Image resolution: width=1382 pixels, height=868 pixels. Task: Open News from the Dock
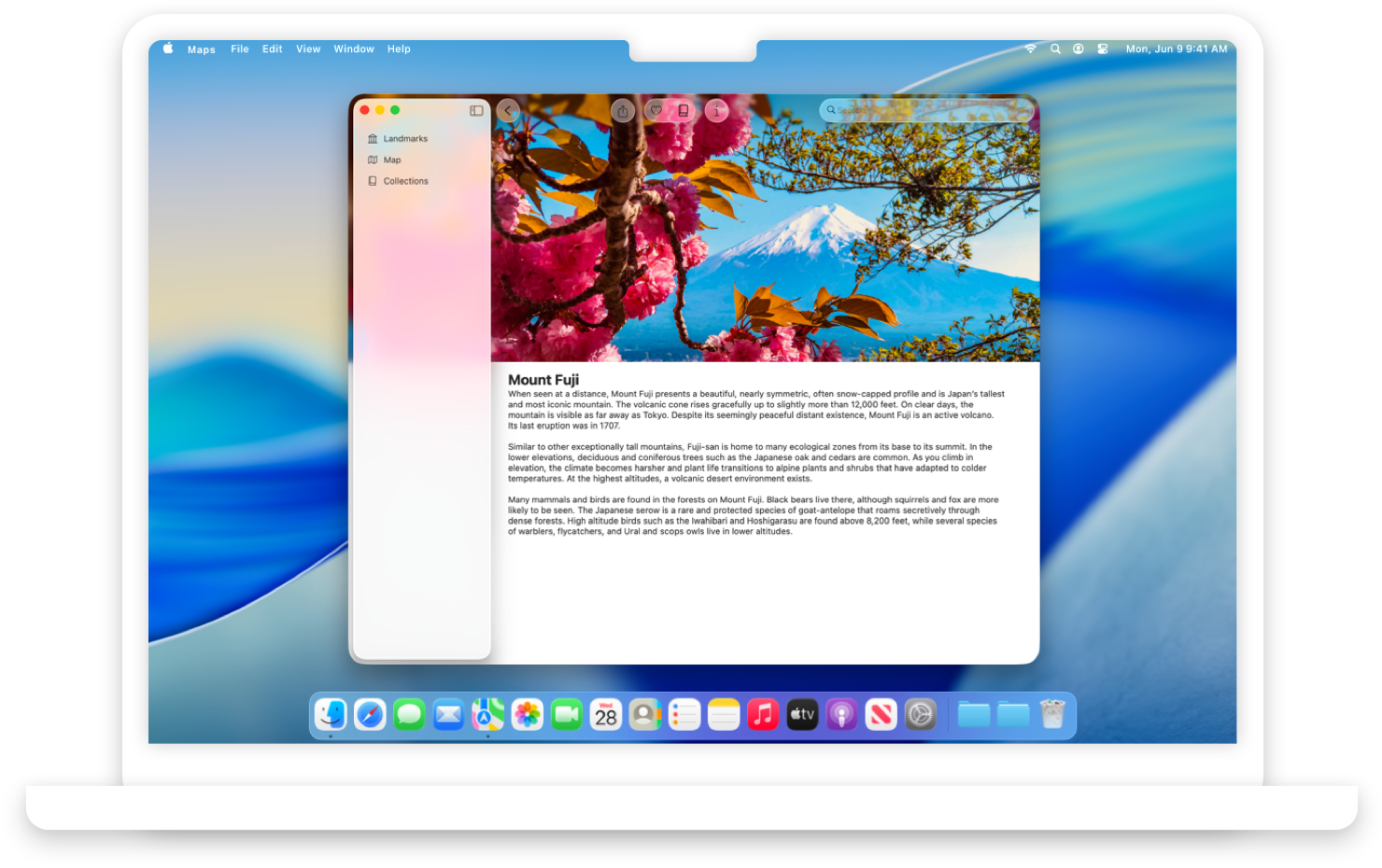click(881, 715)
